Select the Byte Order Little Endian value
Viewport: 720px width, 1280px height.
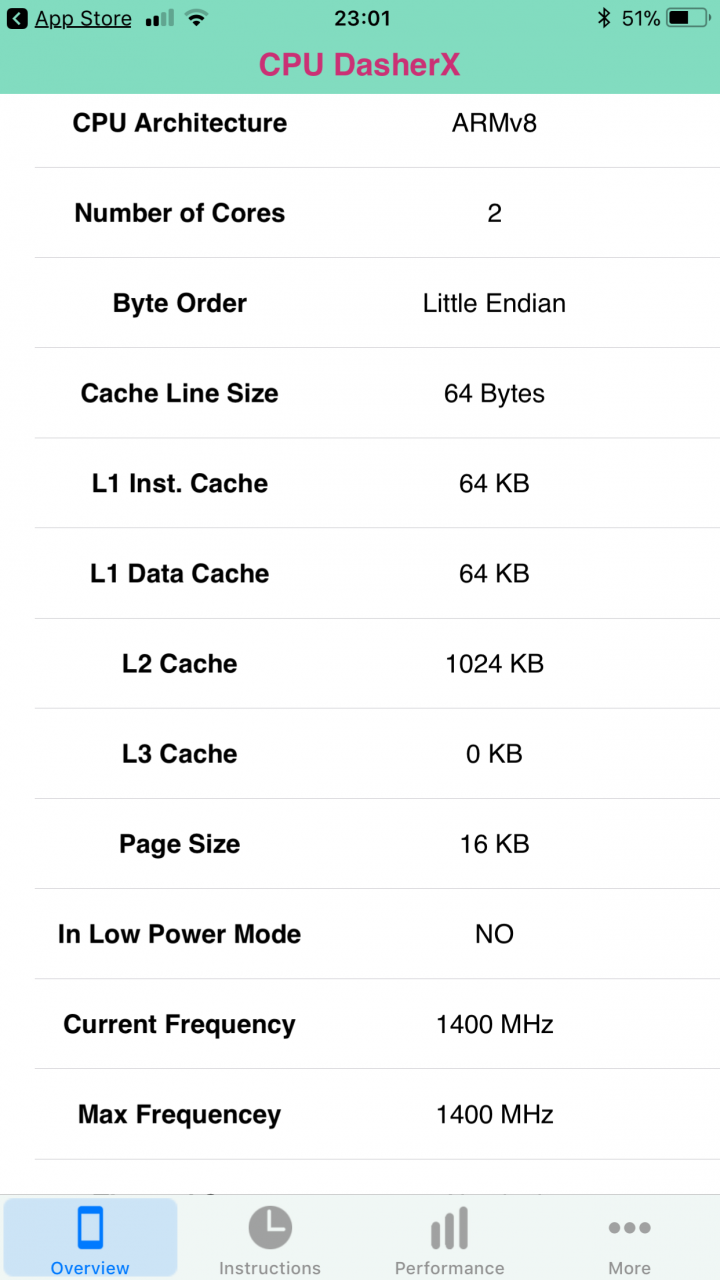(x=495, y=303)
